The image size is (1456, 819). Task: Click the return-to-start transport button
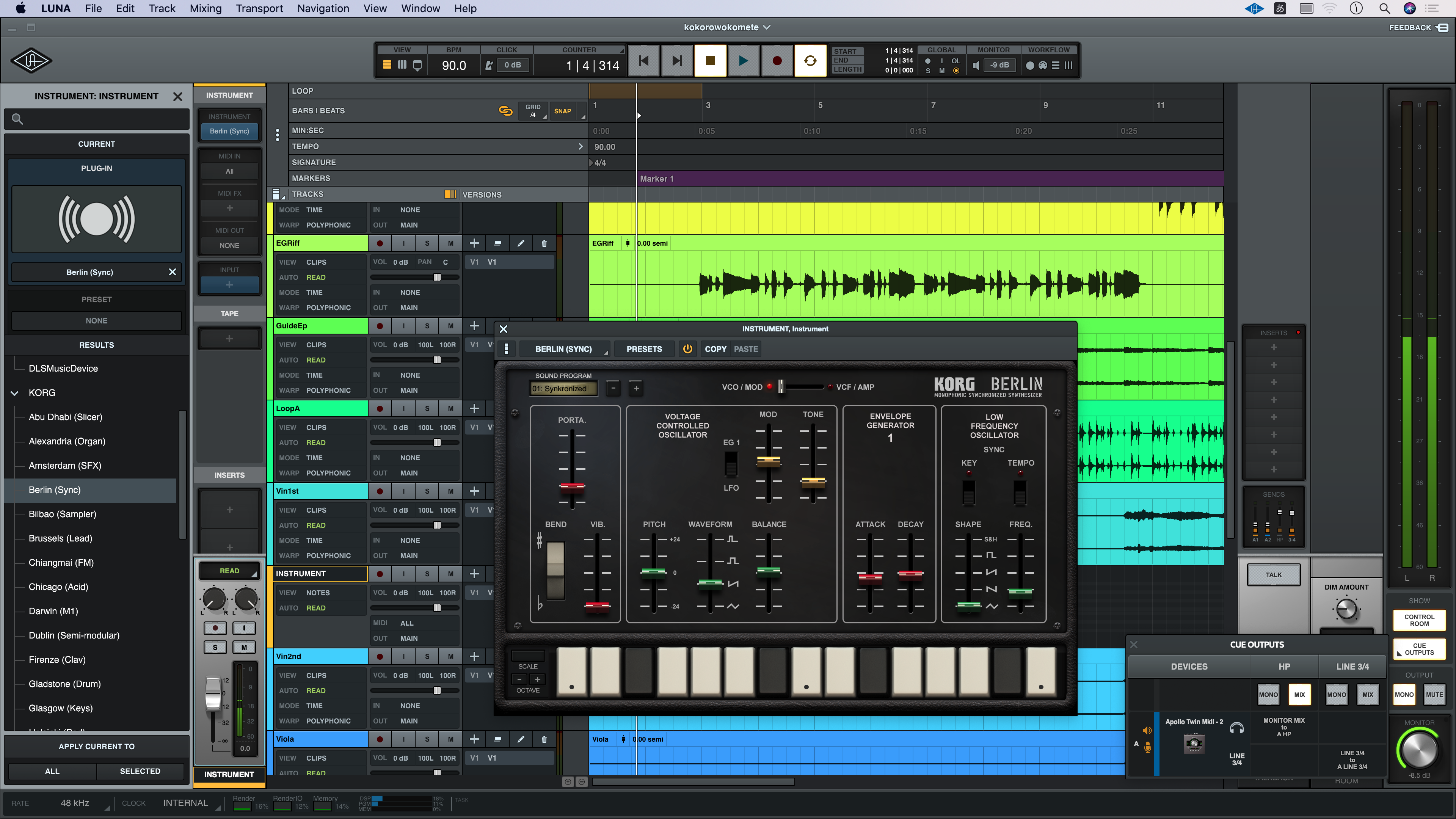[643, 61]
